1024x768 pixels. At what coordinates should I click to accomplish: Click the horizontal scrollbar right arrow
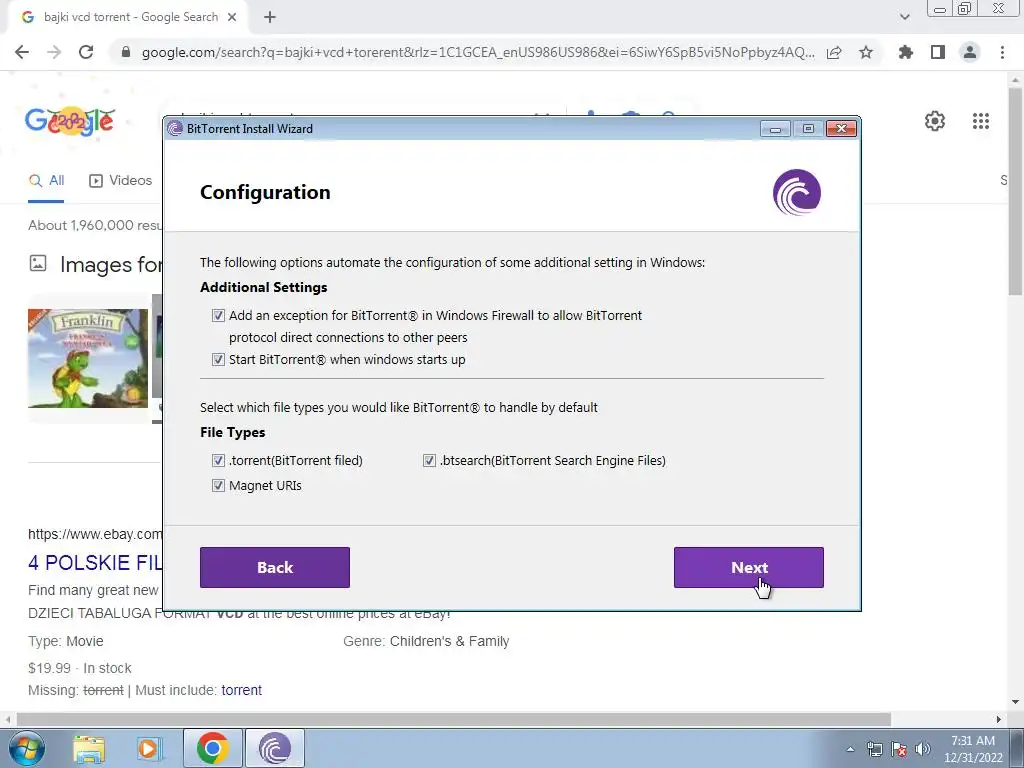click(999, 720)
